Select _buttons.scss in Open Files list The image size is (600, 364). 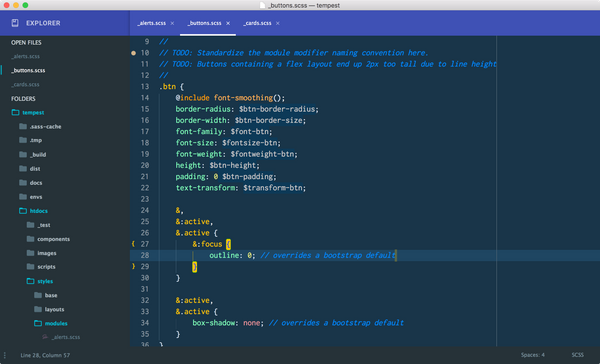pos(28,70)
